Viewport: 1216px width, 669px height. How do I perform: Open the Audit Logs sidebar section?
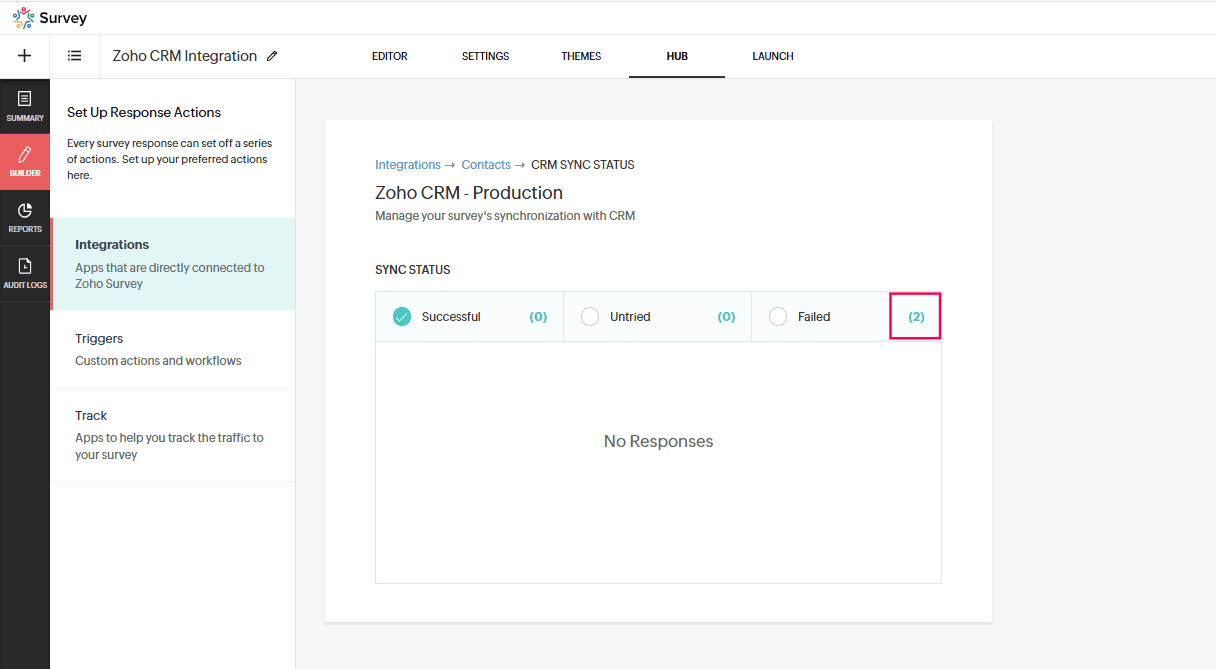point(25,273)
